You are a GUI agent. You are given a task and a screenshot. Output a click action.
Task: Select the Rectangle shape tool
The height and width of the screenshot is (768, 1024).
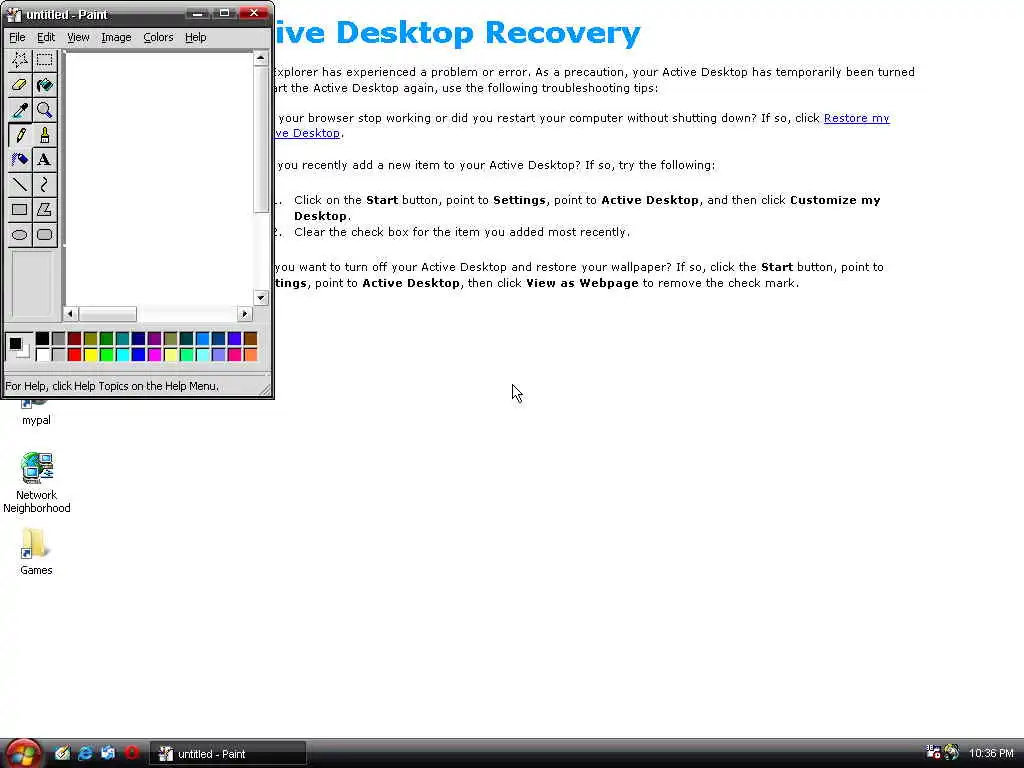20,210
